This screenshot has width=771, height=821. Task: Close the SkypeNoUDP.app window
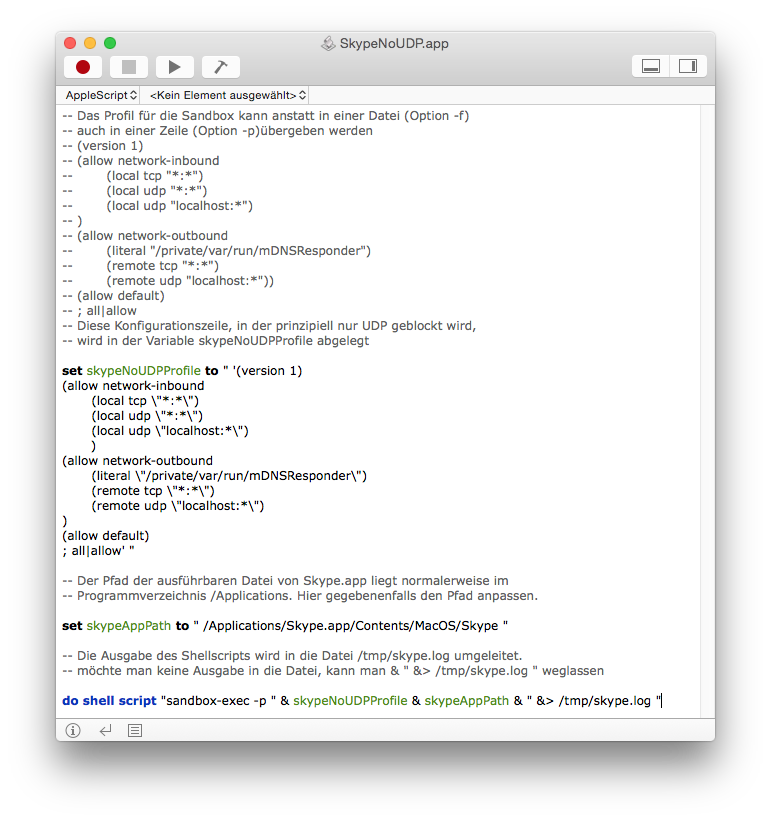point(70,43)
